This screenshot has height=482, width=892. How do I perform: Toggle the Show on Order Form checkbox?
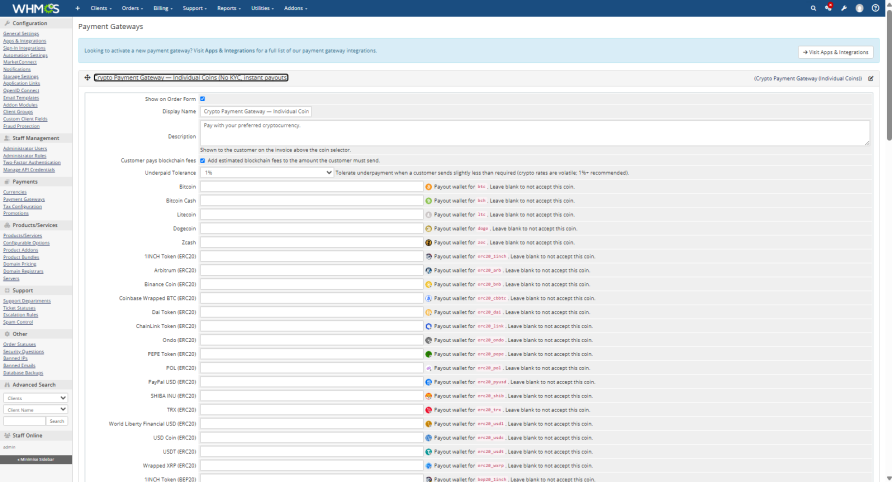203,99
